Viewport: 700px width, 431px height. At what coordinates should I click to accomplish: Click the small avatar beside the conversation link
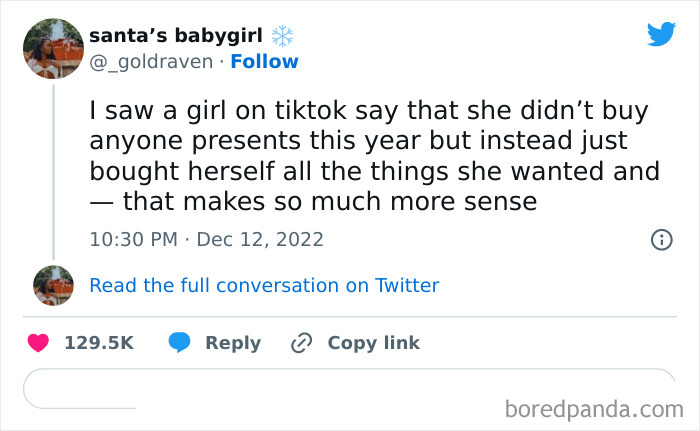click(53, 285)
